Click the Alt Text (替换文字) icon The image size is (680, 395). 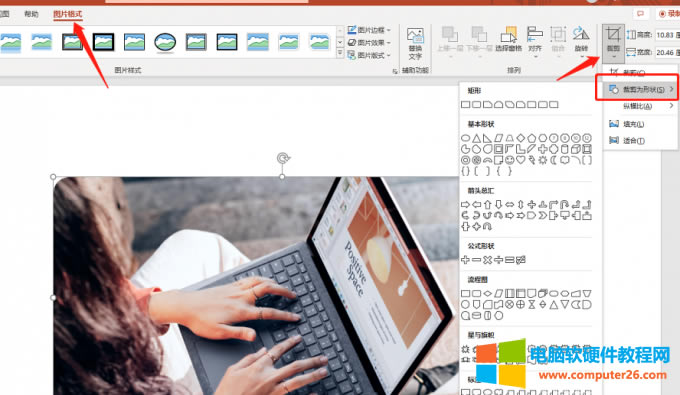point(415,43)
